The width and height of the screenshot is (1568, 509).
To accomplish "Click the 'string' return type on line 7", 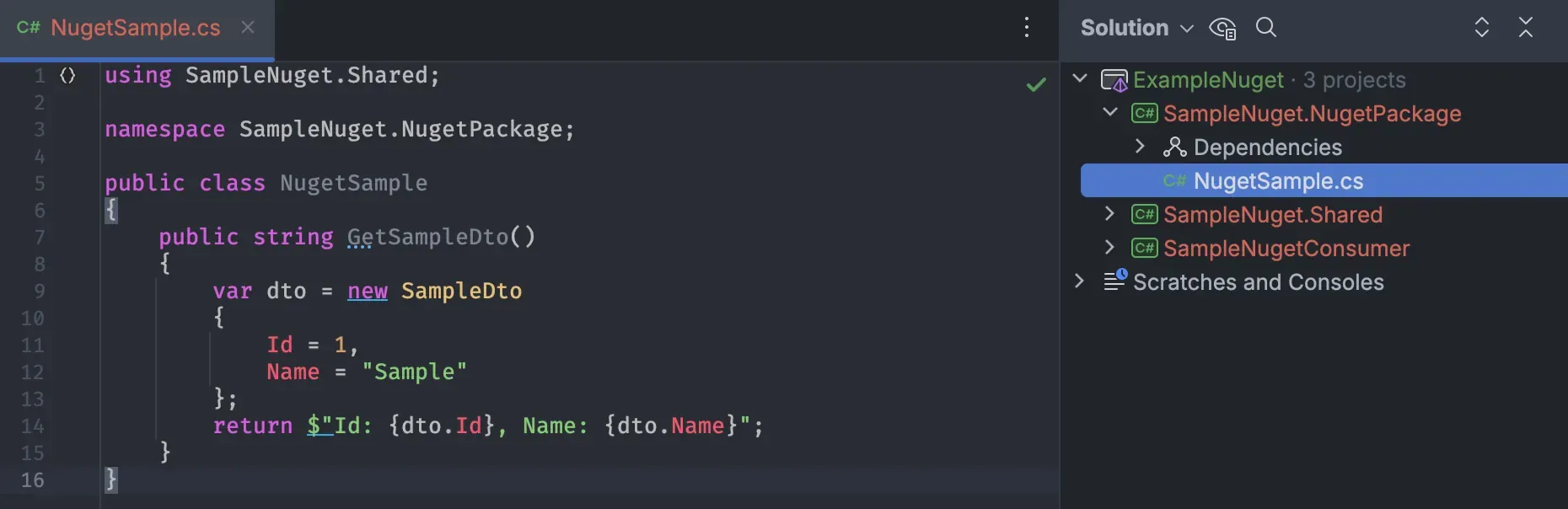I will click(293, 238).
